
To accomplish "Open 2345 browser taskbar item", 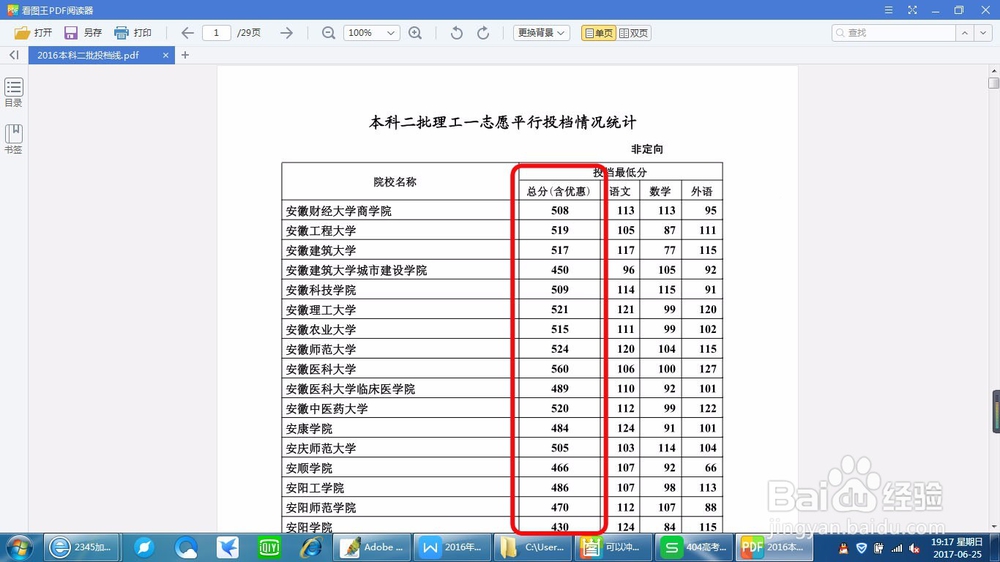I will [81, 547].
